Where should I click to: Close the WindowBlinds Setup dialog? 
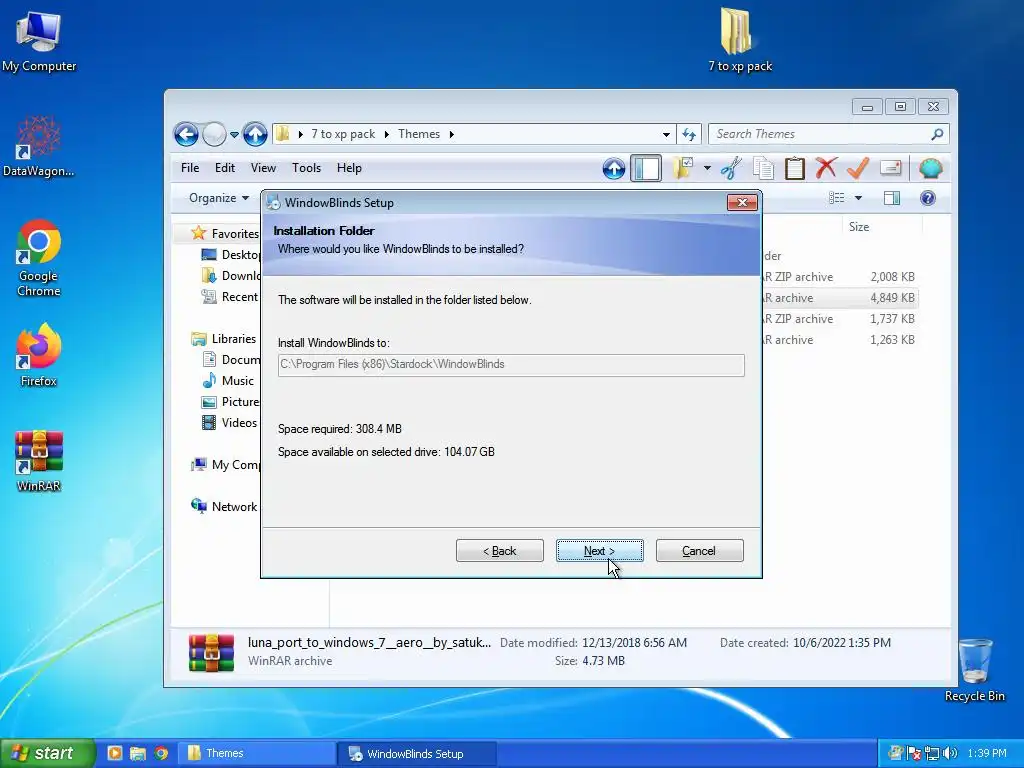click(743, 202)
